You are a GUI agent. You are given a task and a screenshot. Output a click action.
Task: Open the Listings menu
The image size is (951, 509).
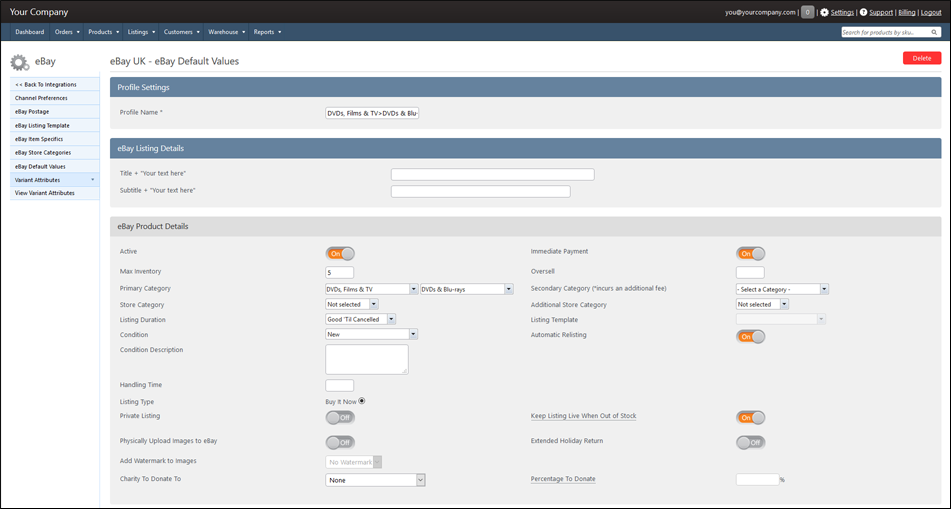pos(142,32)
